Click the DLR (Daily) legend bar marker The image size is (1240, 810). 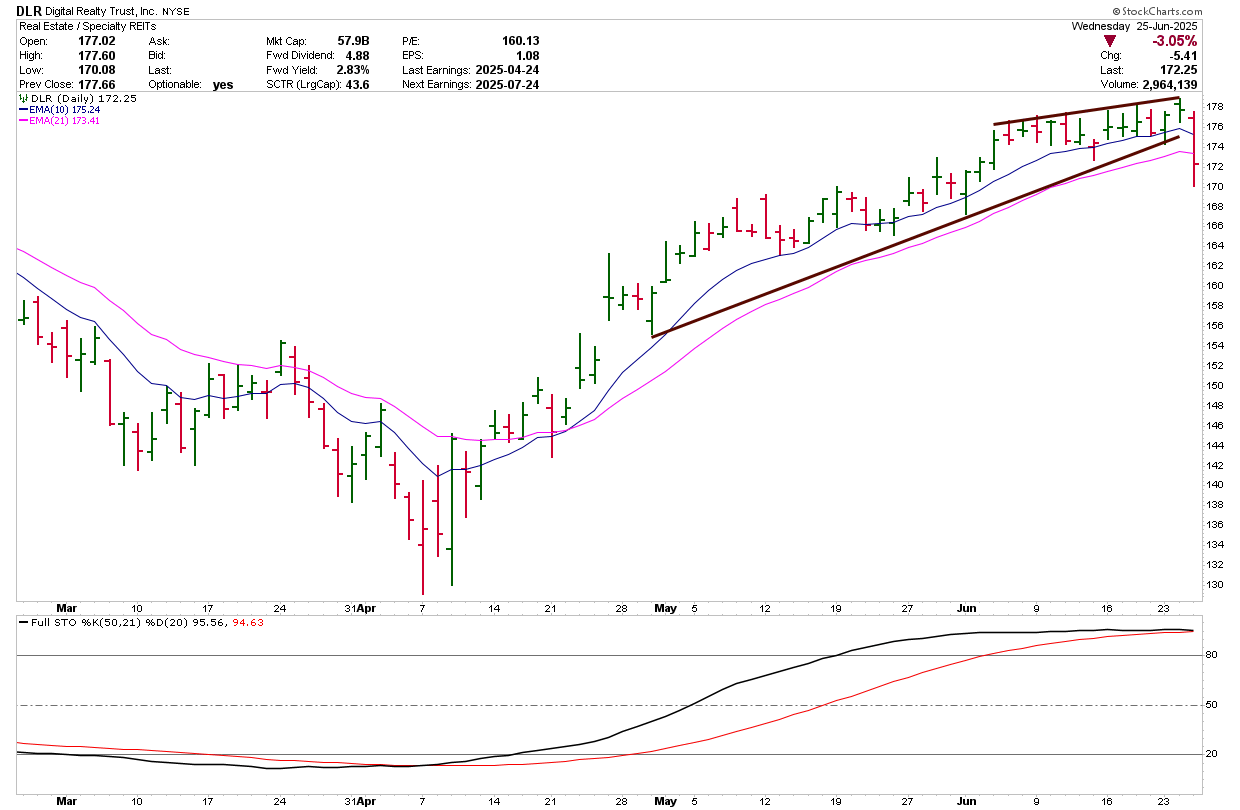tap(22, 99)
